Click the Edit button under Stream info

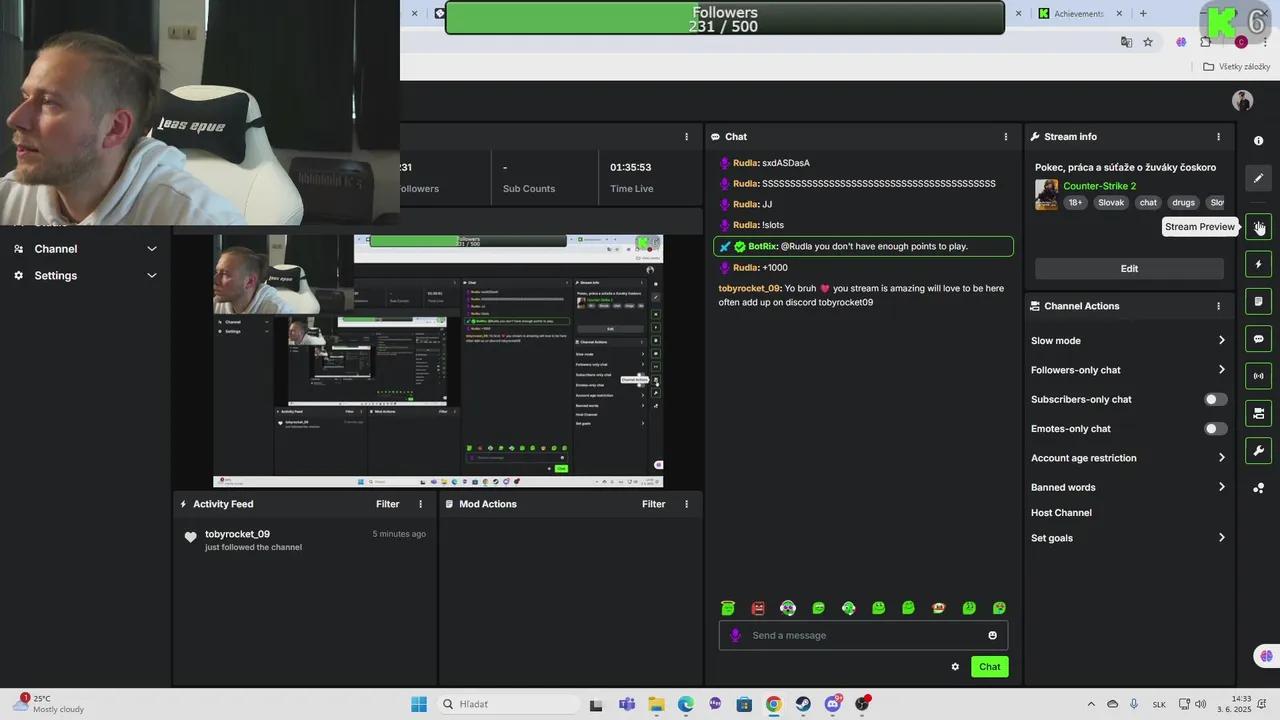click(x=1129, y=268)
